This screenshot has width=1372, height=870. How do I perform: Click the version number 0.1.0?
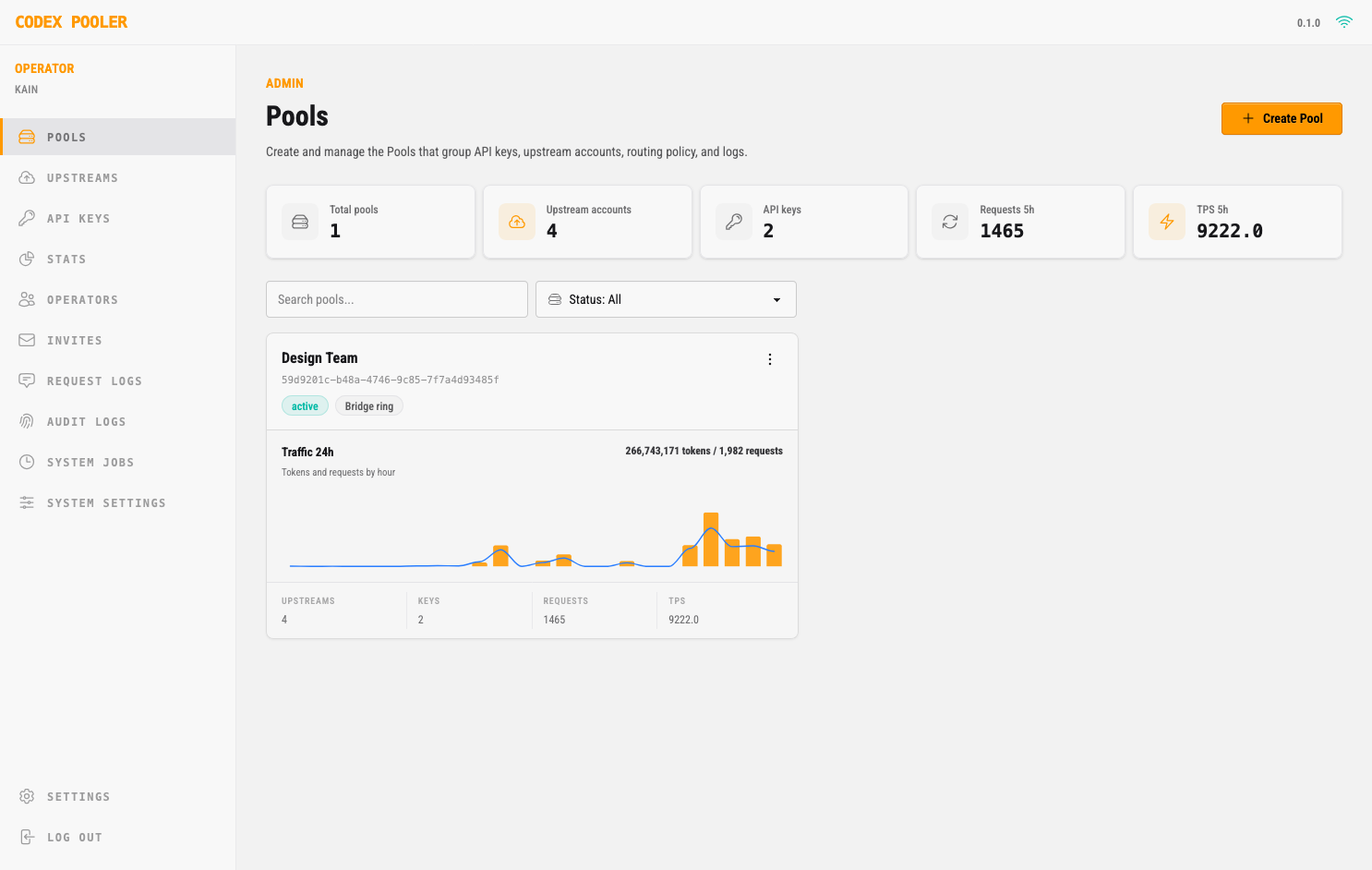tap(1308, 23)
